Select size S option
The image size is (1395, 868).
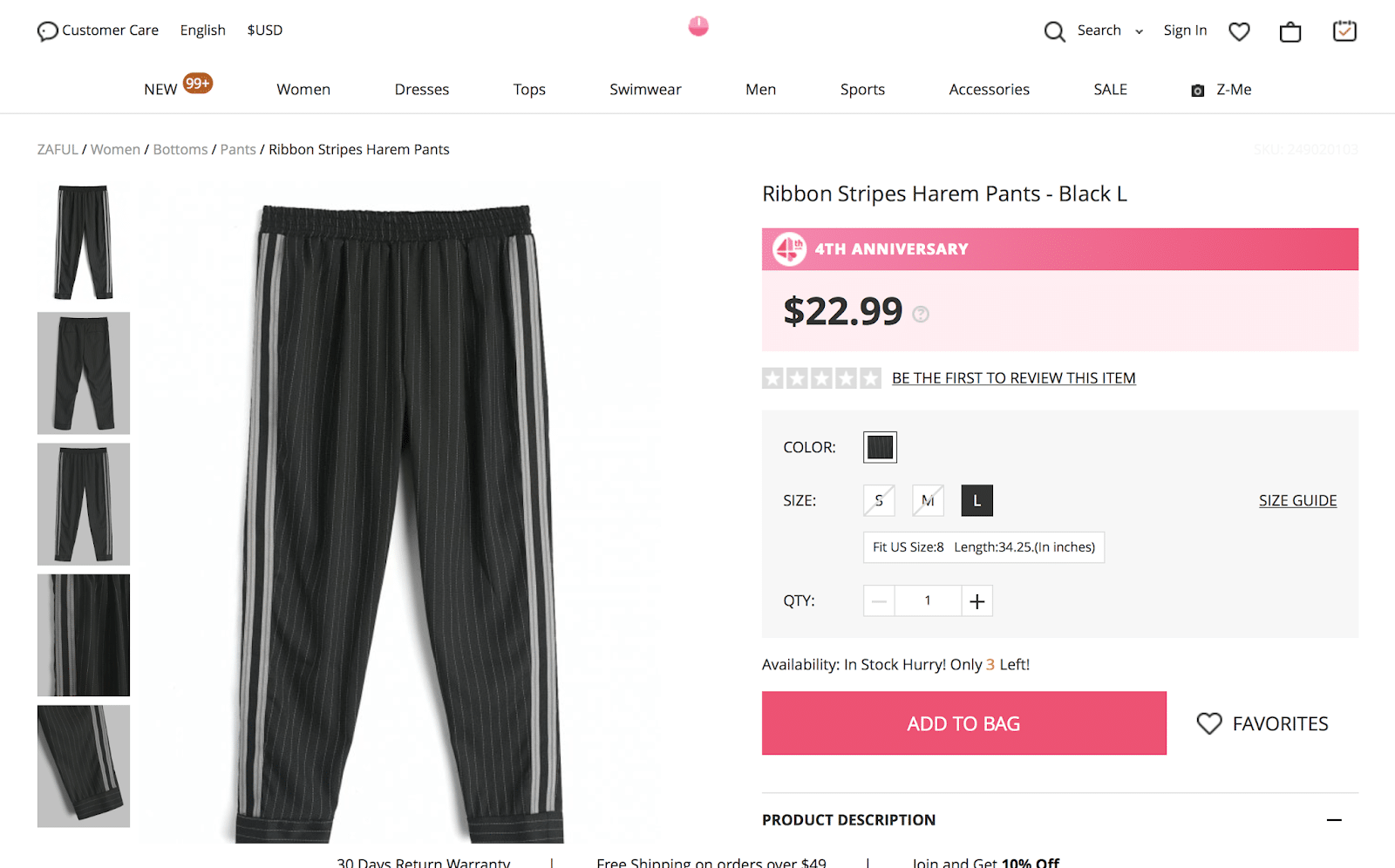[879, 500]
